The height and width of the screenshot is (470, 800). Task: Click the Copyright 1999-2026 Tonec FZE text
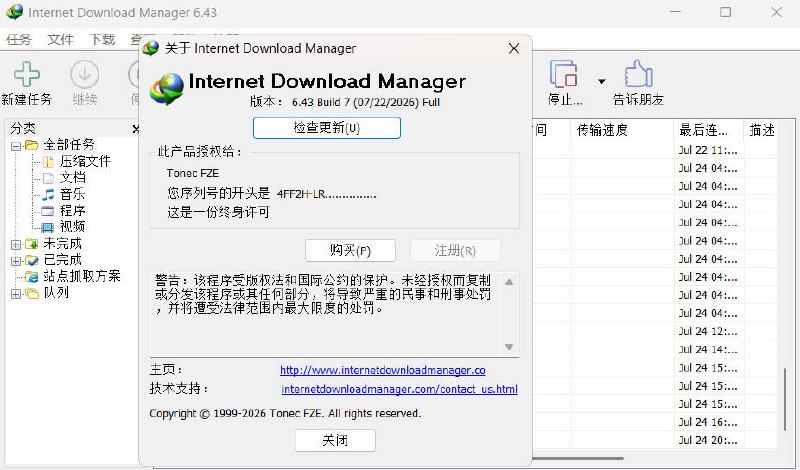(x=285, y=413)
